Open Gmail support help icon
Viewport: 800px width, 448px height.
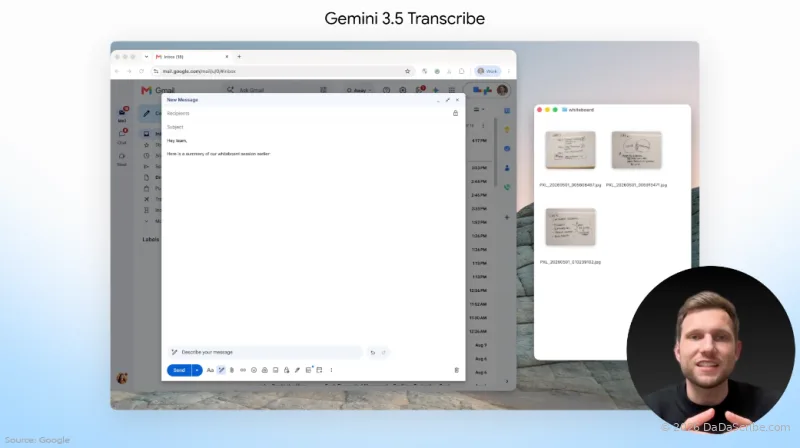point(386,90)
